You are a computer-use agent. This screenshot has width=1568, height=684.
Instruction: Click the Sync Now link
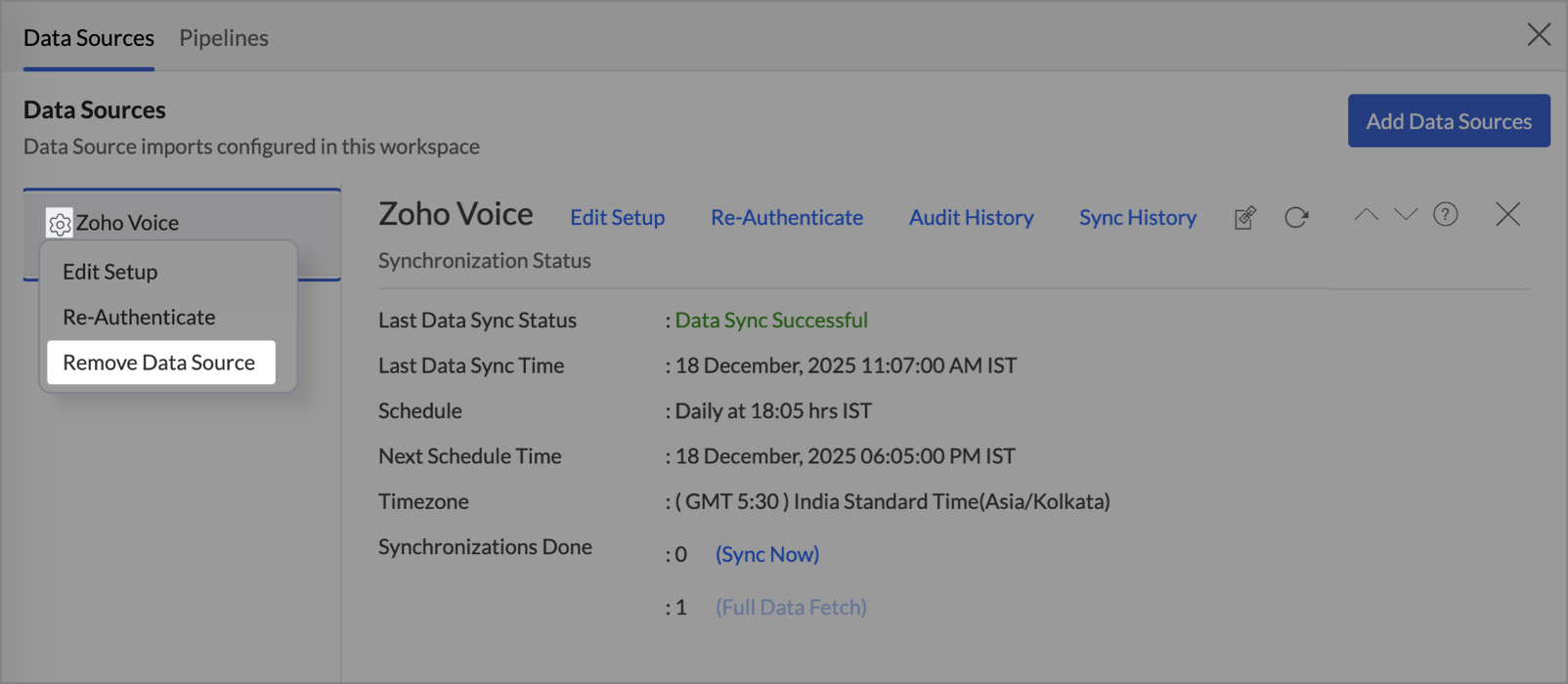(x=766, y=554)
